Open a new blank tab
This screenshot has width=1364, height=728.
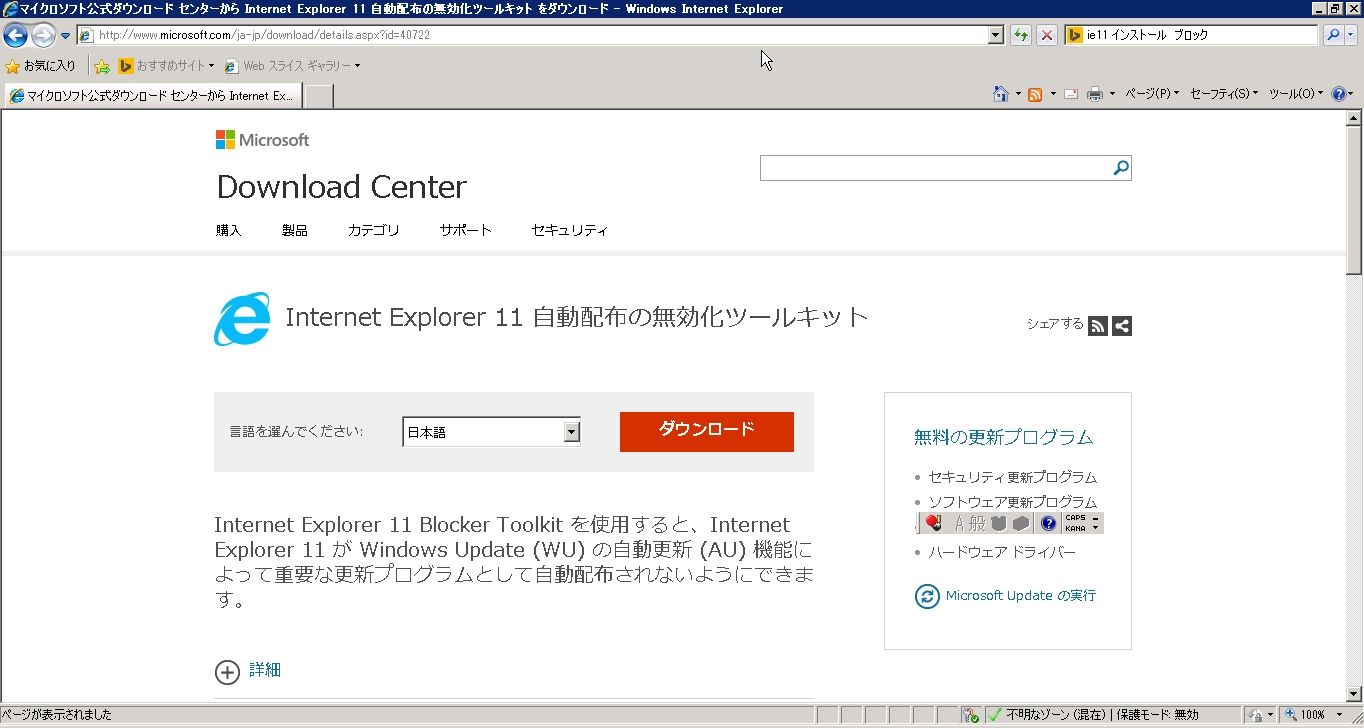point(318,96)
